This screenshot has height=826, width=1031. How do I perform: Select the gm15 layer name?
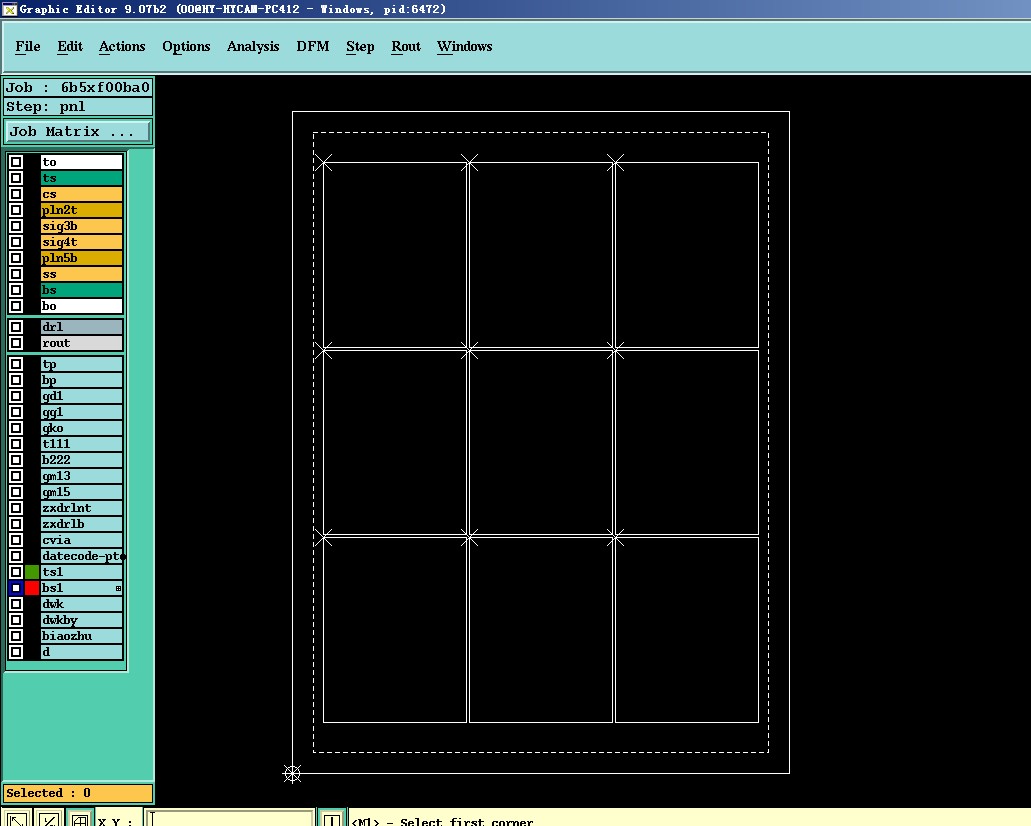[x=82, y=492]
